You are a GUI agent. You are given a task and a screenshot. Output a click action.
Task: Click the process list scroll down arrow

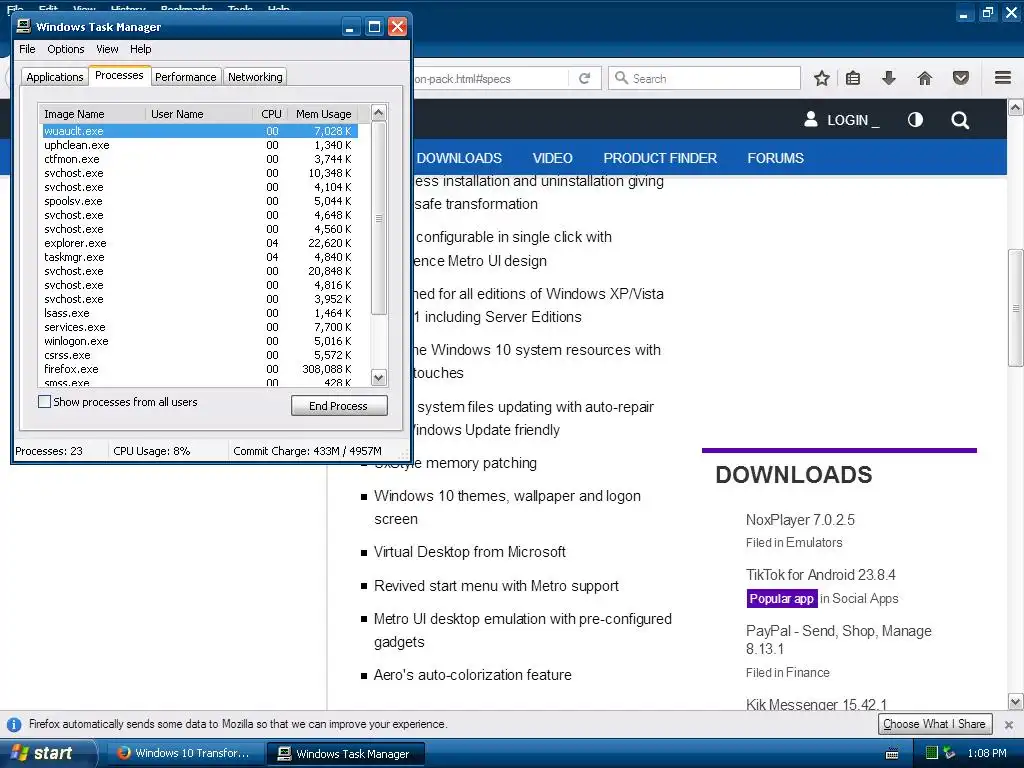(379, 377)
